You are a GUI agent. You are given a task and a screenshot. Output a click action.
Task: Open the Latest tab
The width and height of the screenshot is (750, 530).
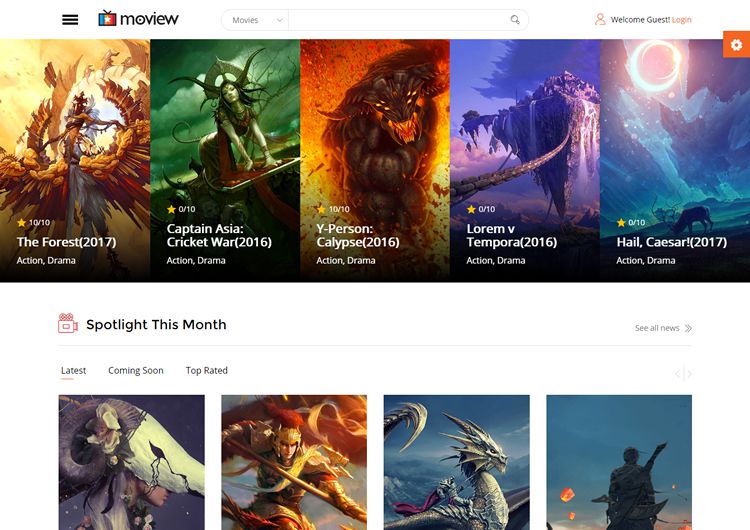pos(73,371)
